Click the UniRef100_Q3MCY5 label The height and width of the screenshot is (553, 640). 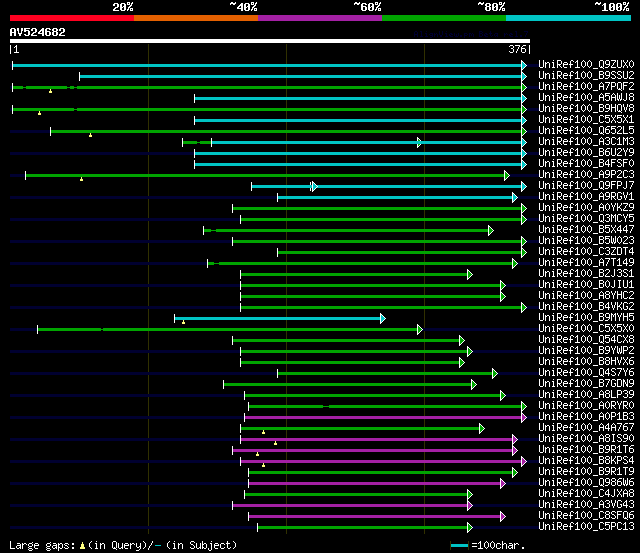pos(586,219)
